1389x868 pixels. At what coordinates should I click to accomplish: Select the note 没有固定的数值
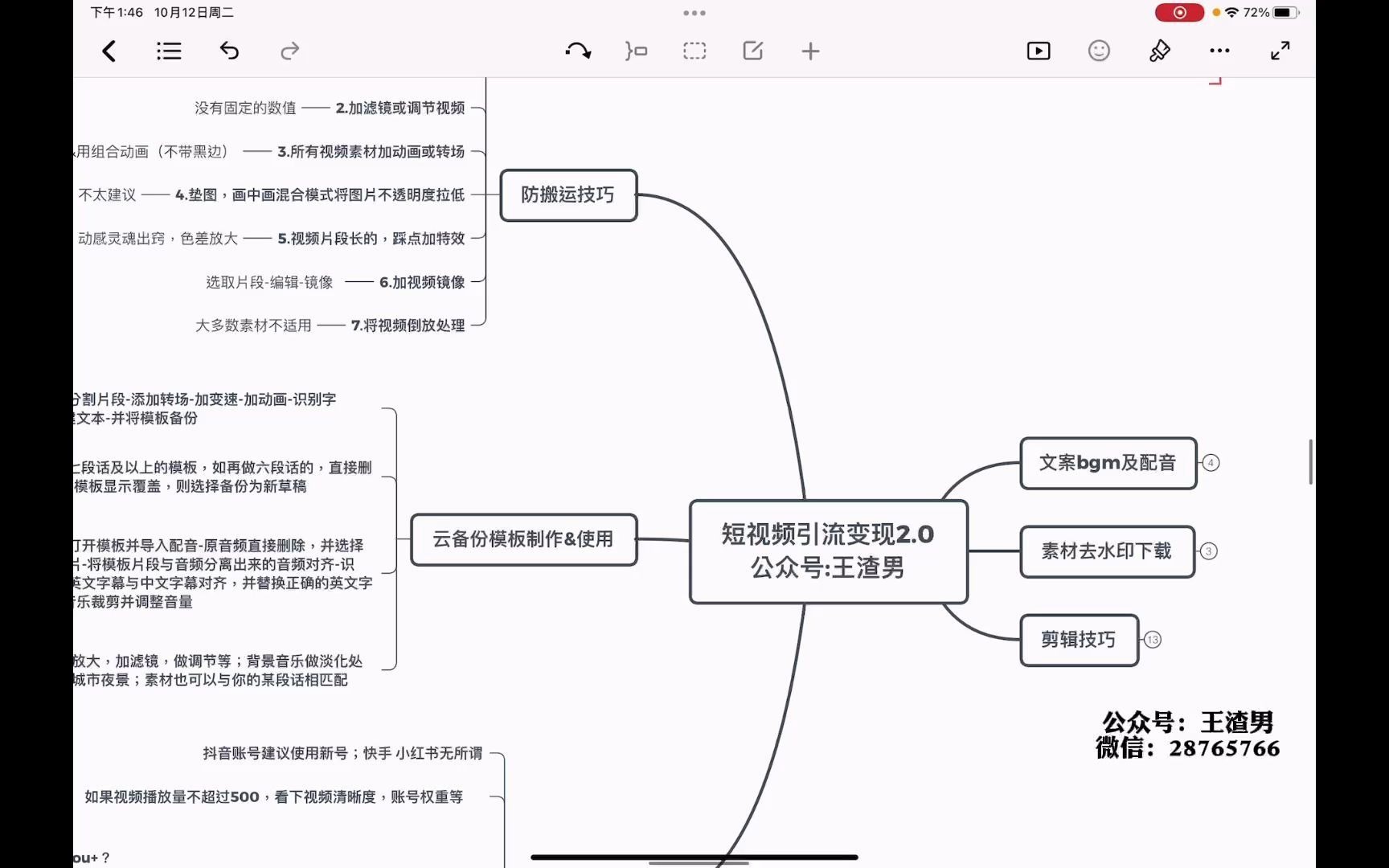point(245,108)
